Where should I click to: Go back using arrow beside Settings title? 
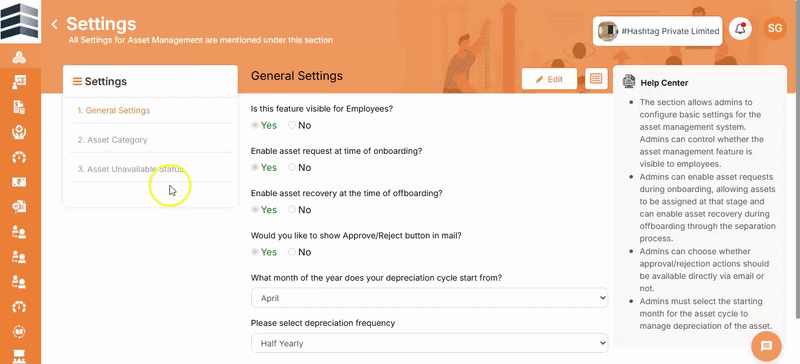click(x=54, y=24)
